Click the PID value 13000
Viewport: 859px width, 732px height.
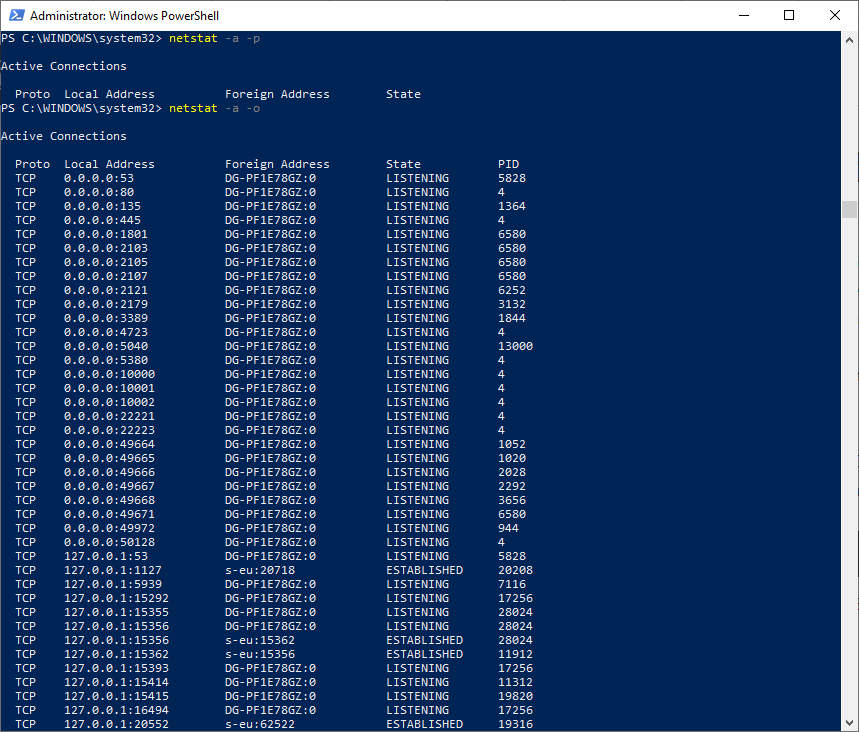click(515, 346)
